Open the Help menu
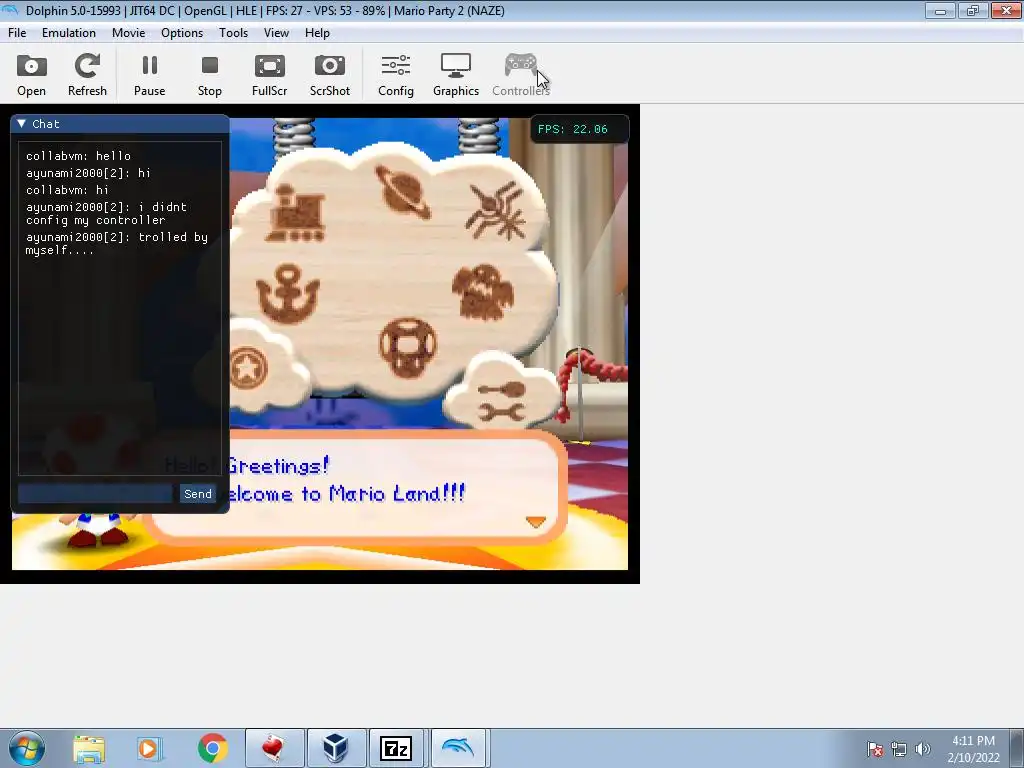 coord(317,33)
